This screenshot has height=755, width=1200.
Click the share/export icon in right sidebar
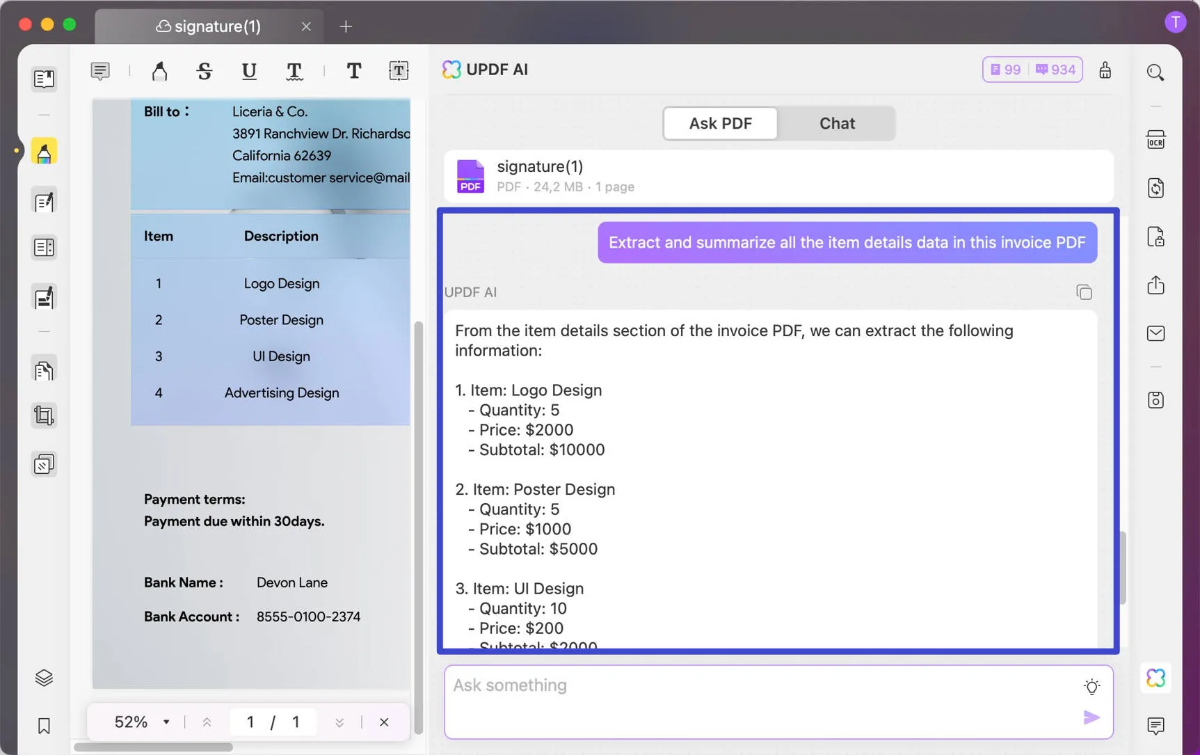pyautogui.click(x=1155, y=285)
